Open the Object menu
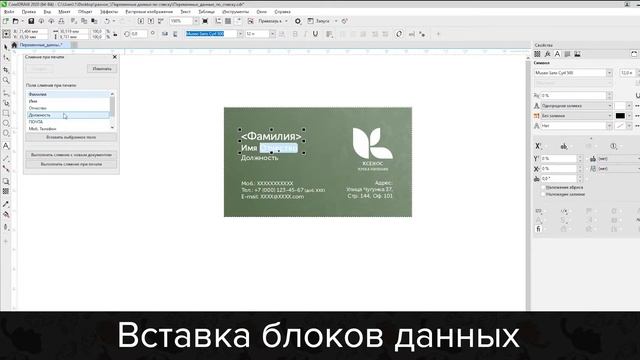Screen dimensions: 640x360 click(85, 12)
